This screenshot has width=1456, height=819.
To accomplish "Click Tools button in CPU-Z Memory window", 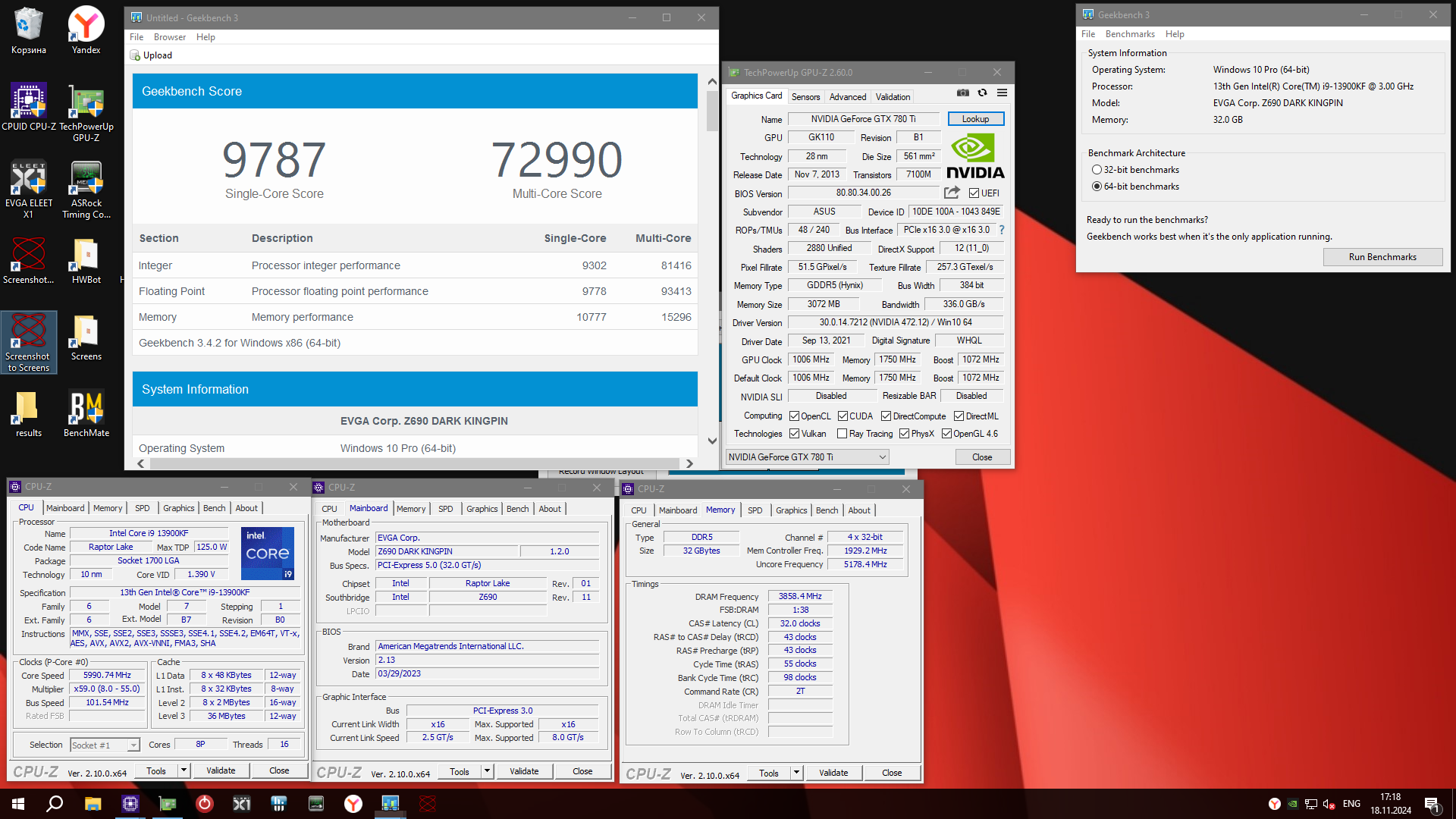I will [769, 773].
